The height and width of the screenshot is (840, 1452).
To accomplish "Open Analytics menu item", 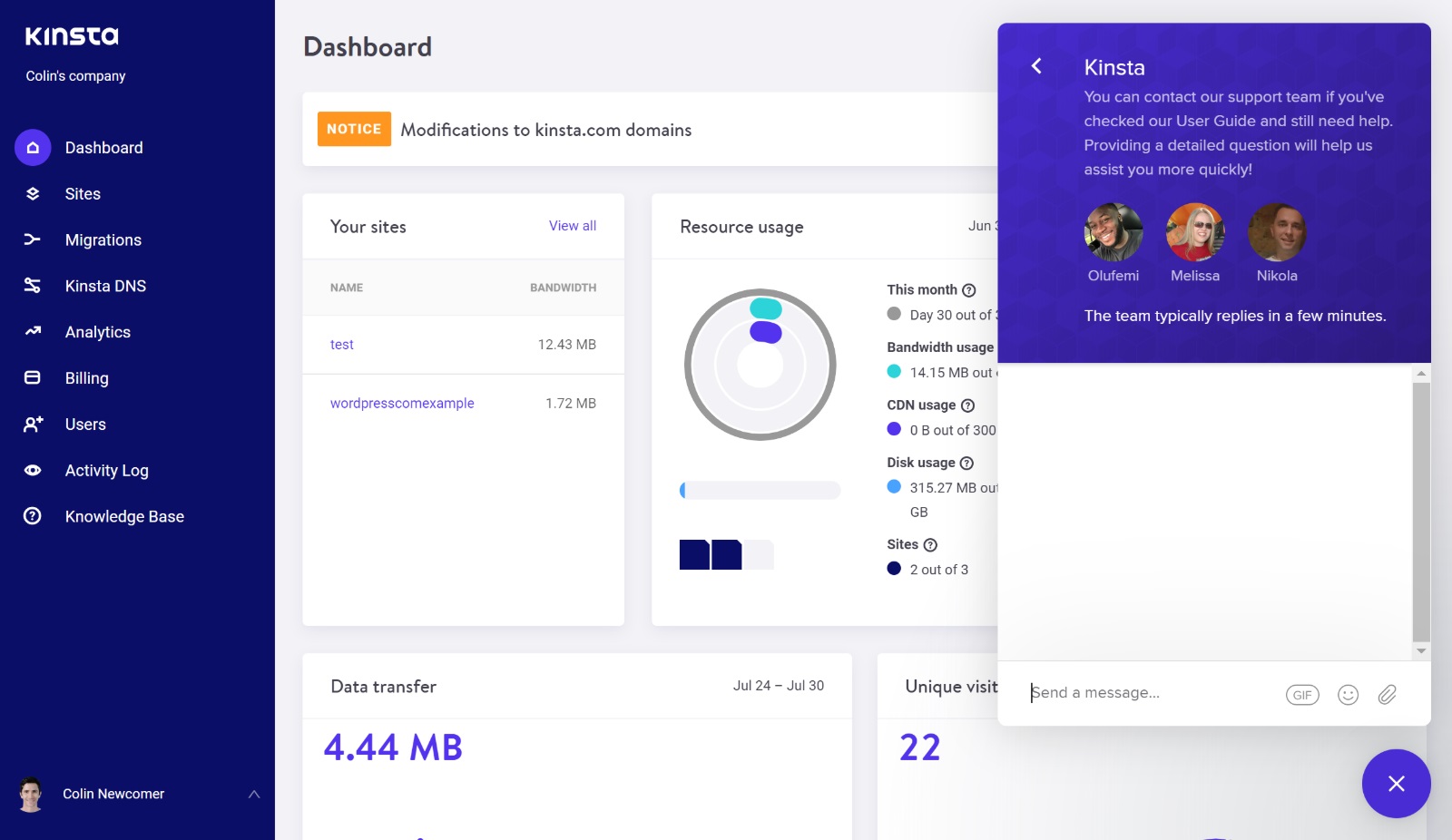I will [x=98, y=332].
